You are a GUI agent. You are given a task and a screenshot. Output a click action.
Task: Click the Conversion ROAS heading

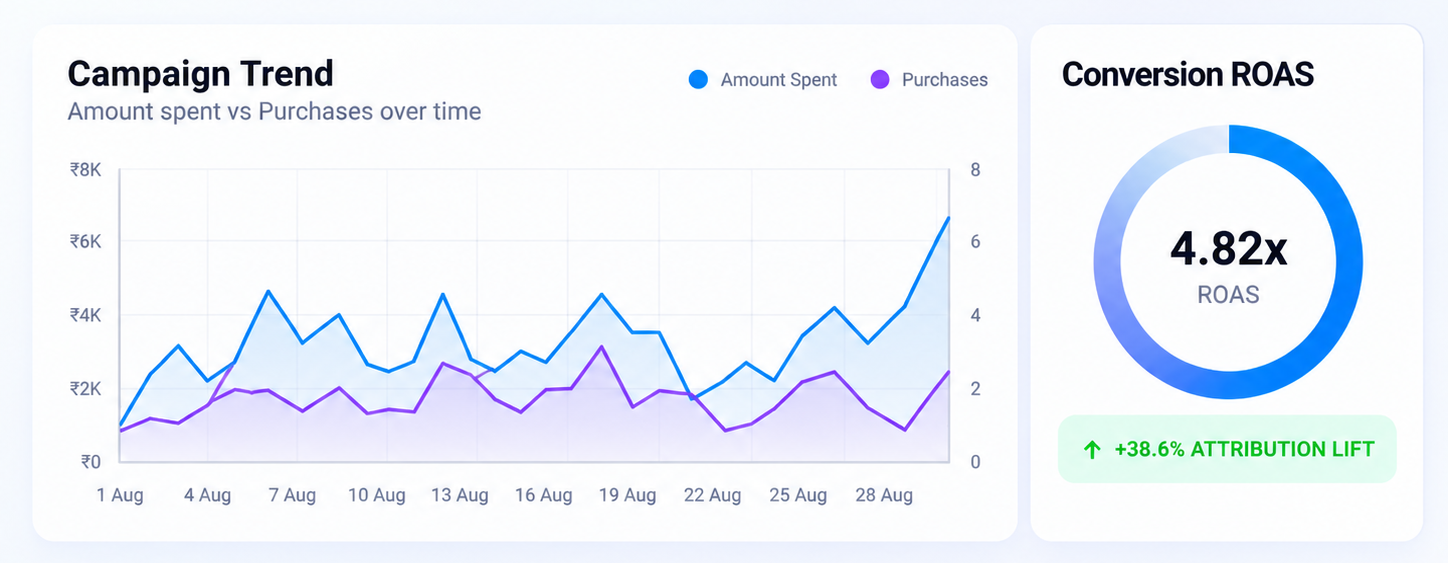[1188, 74]
